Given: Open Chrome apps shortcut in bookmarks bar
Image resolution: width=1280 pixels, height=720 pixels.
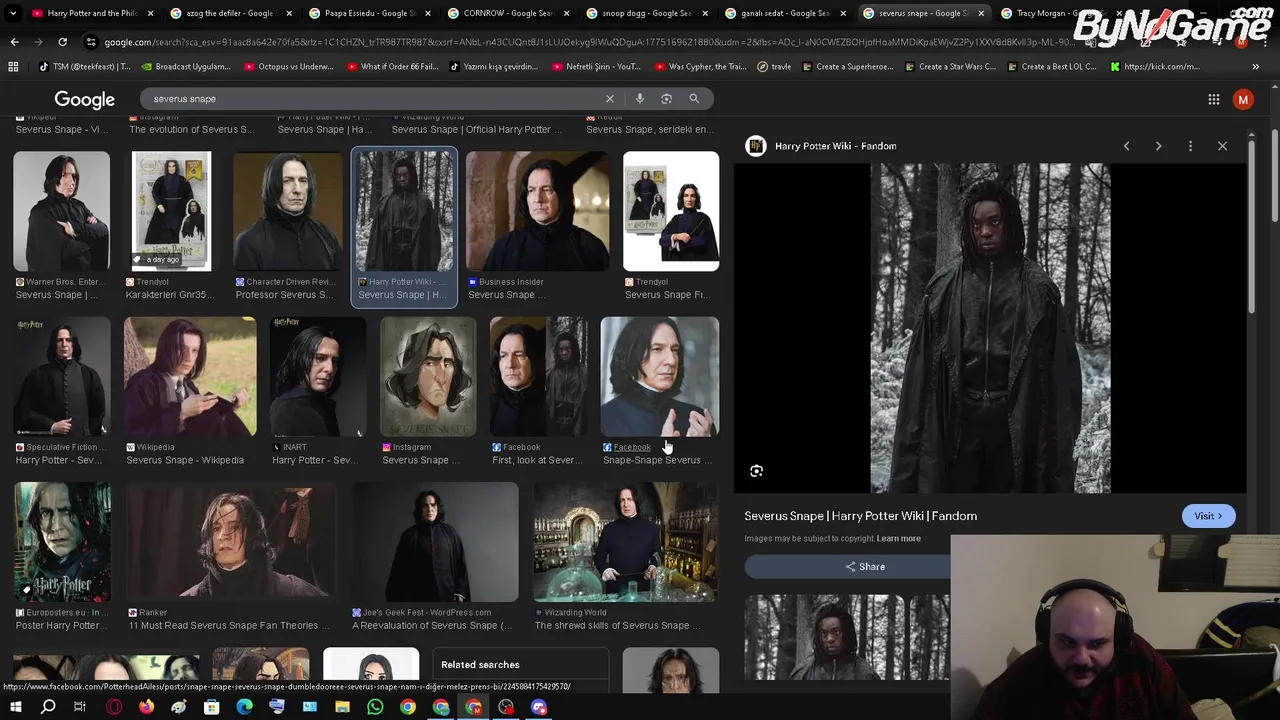Looking at the screenshot, I should [13, 66].
